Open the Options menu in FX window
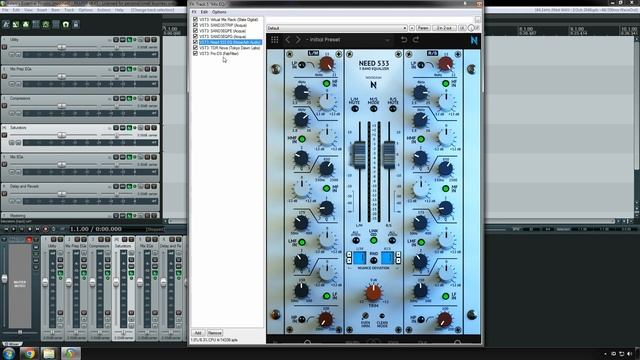640x360 pixels. coord(219,12)
